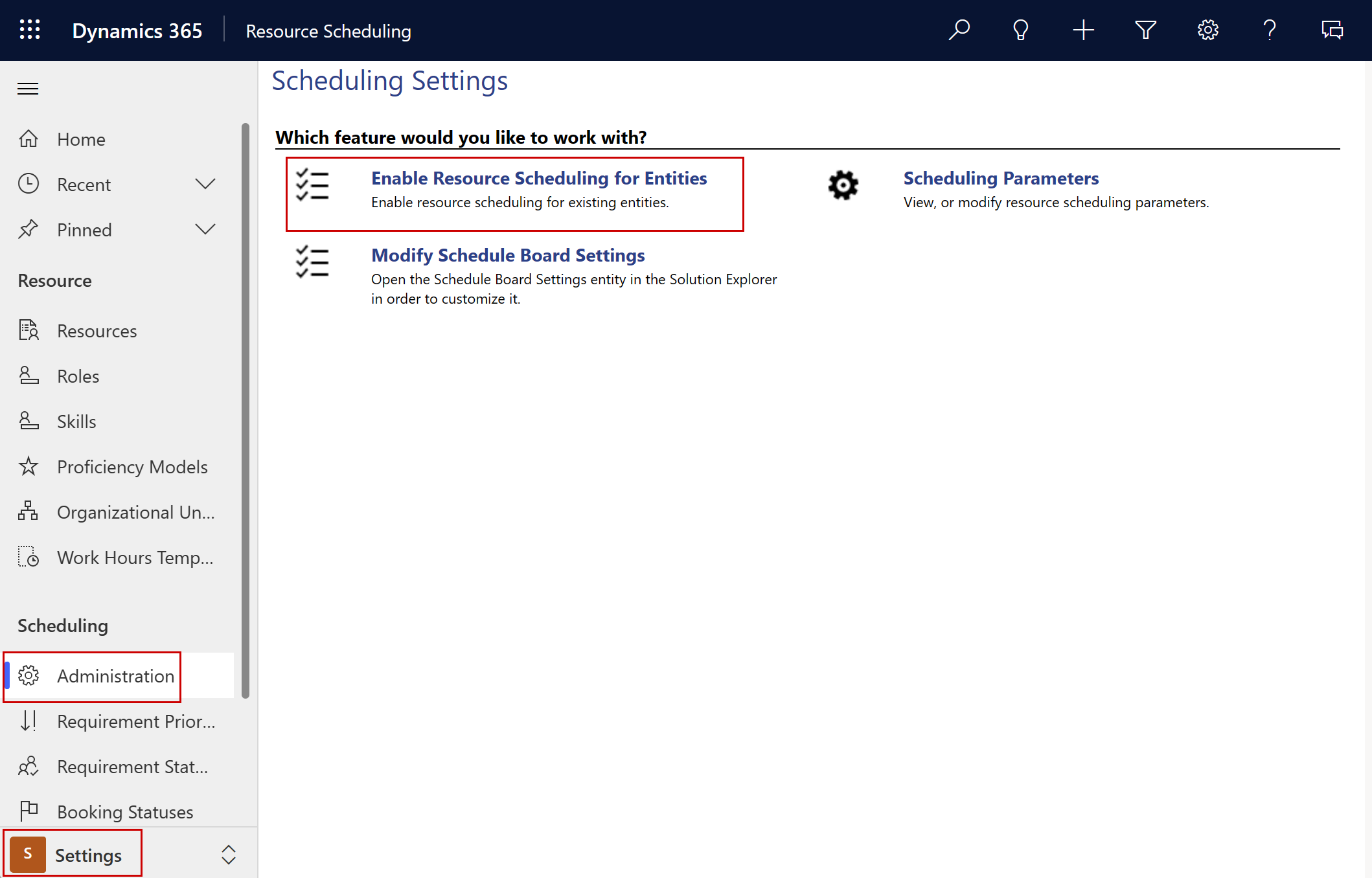Click the Roles sidebar icon
Image resolution: width=1372 pixels, height=878 pixels.
point(28,374)
